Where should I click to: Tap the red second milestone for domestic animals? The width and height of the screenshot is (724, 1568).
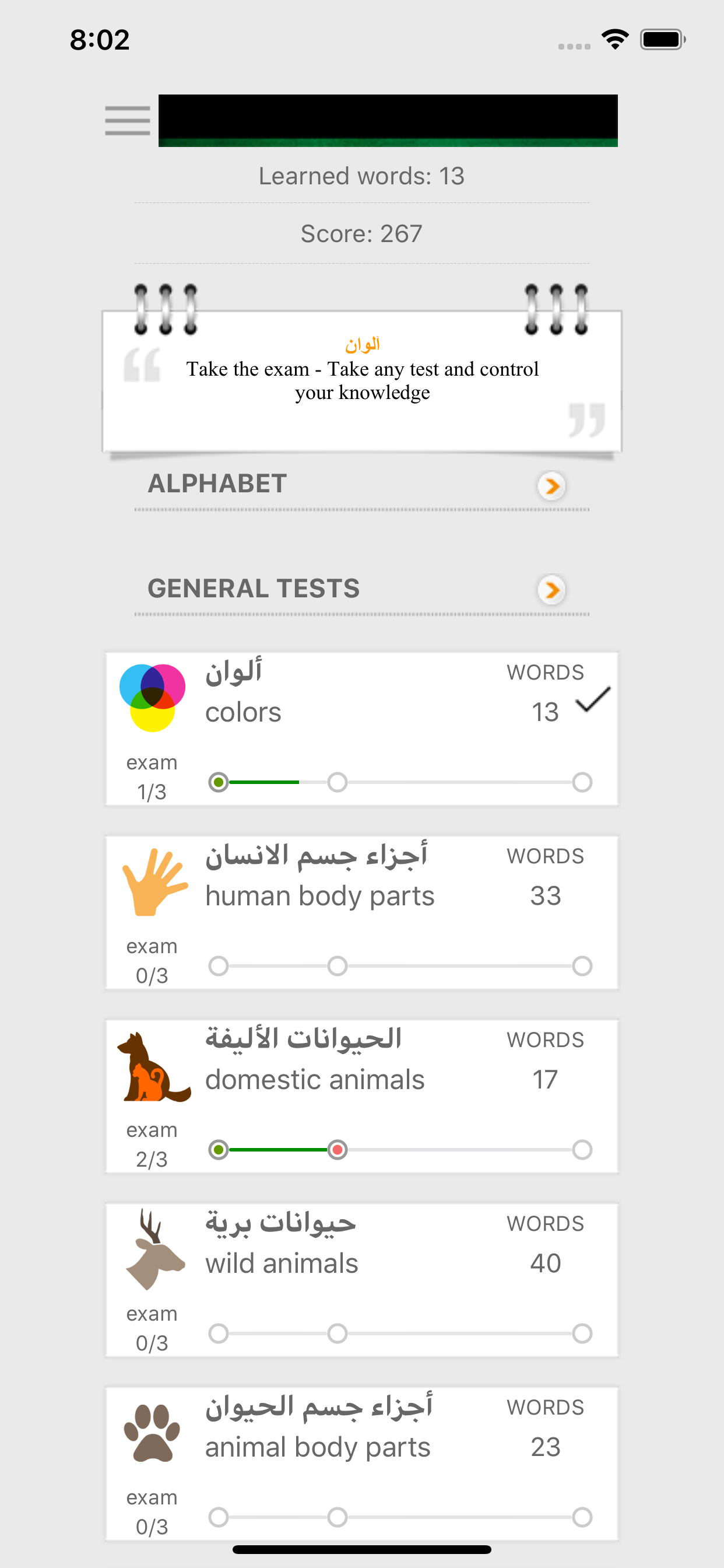[x=338, y=1149]
